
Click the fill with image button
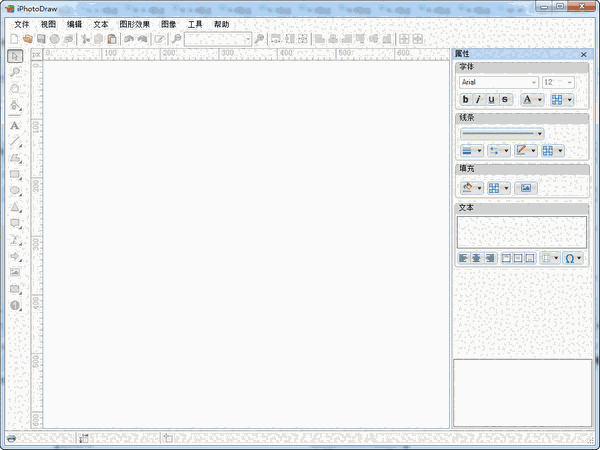click(526, 188)
